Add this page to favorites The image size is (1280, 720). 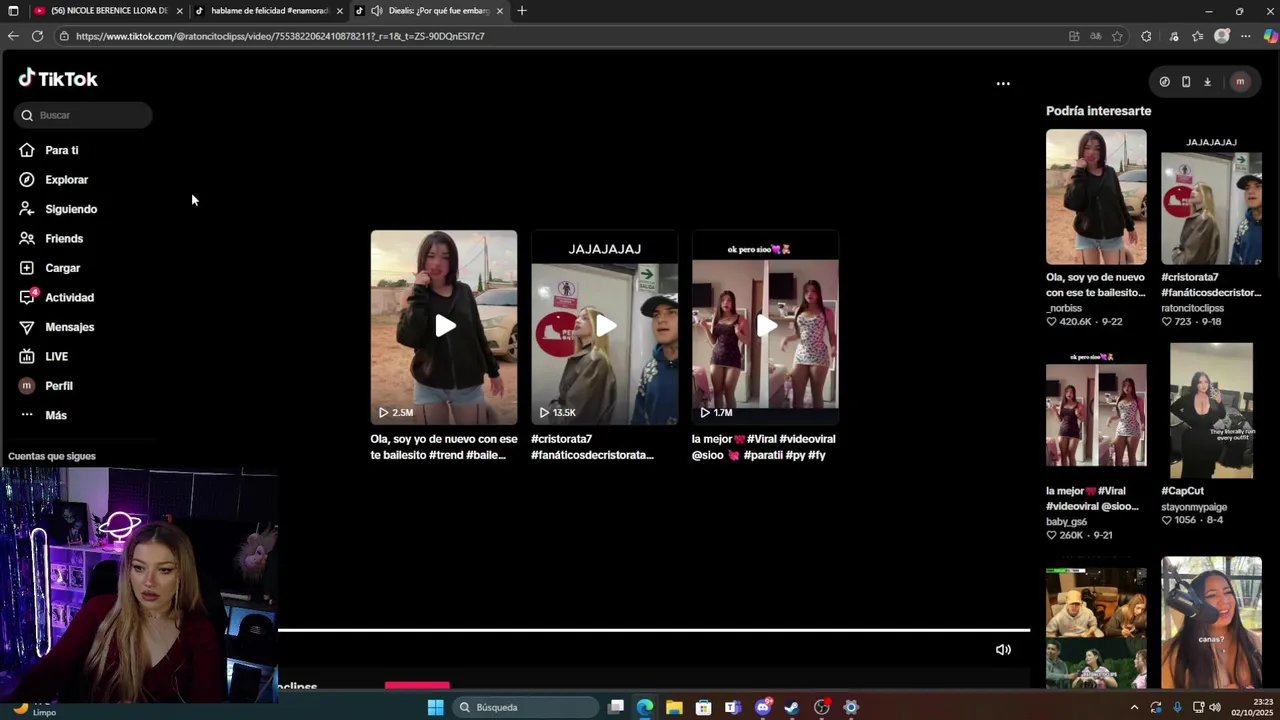pyautogui.click(x=1117, y=36)
